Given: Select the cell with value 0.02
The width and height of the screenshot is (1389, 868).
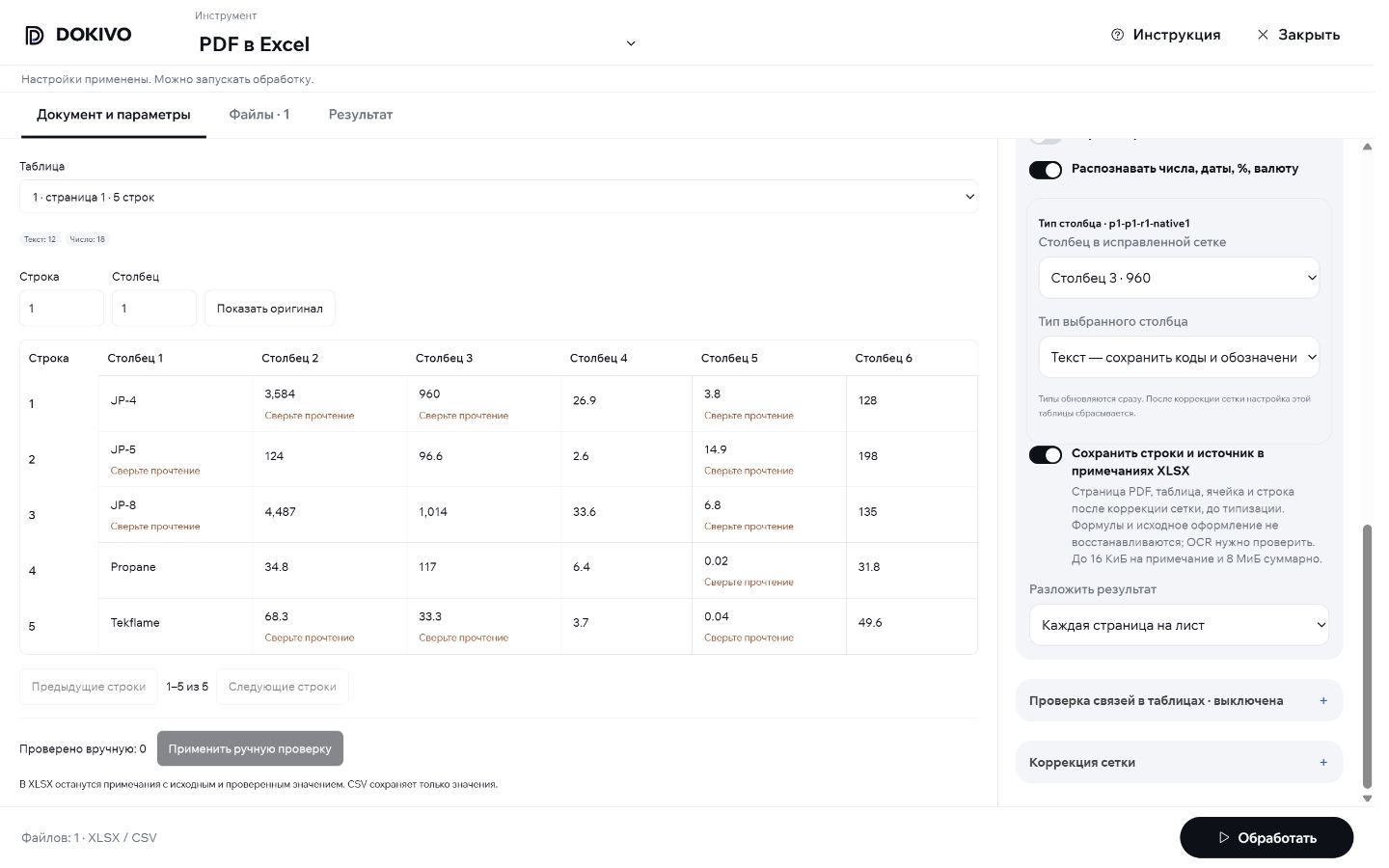Looking at the screenshot, I should point(769,570).
